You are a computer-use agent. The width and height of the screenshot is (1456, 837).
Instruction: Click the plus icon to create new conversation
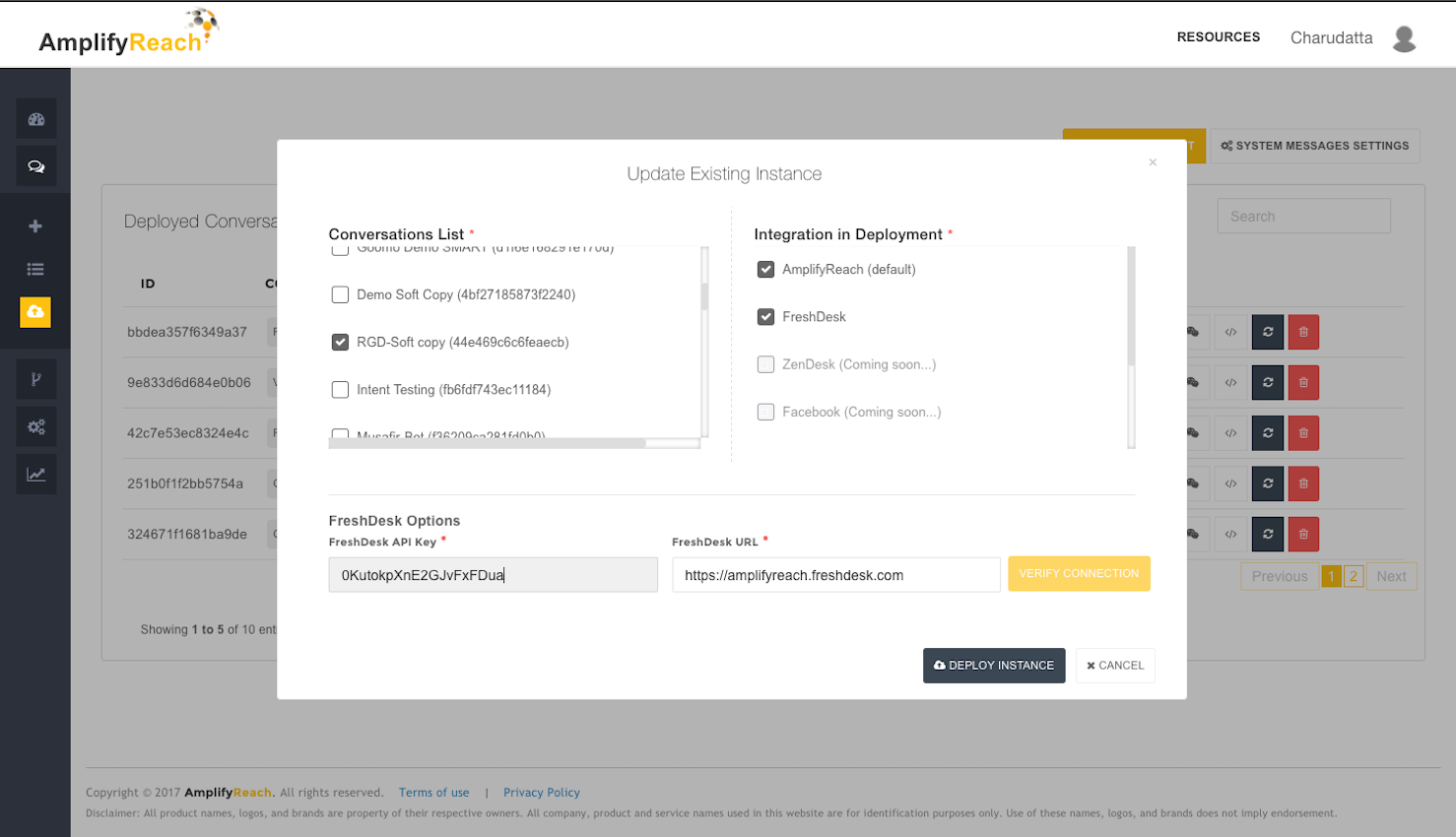coord(35,225)
